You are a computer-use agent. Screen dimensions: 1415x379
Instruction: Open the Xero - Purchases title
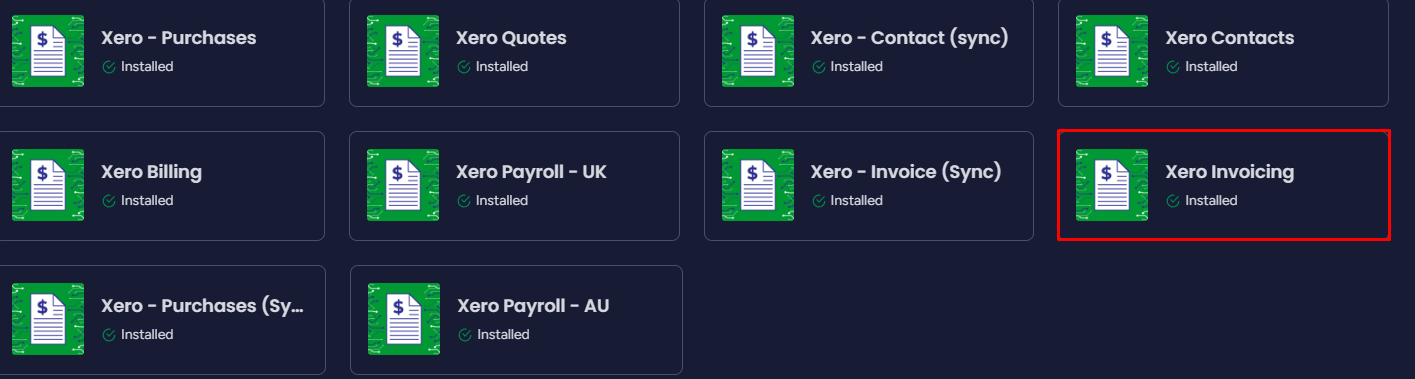point(179,38)
